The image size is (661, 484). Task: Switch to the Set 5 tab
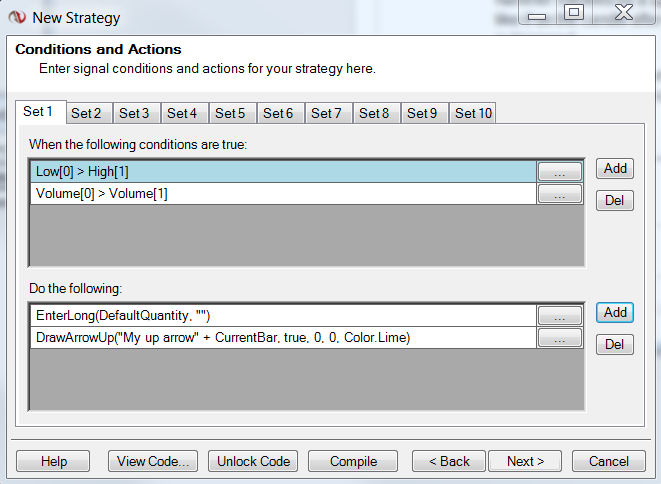coord(230,113)
